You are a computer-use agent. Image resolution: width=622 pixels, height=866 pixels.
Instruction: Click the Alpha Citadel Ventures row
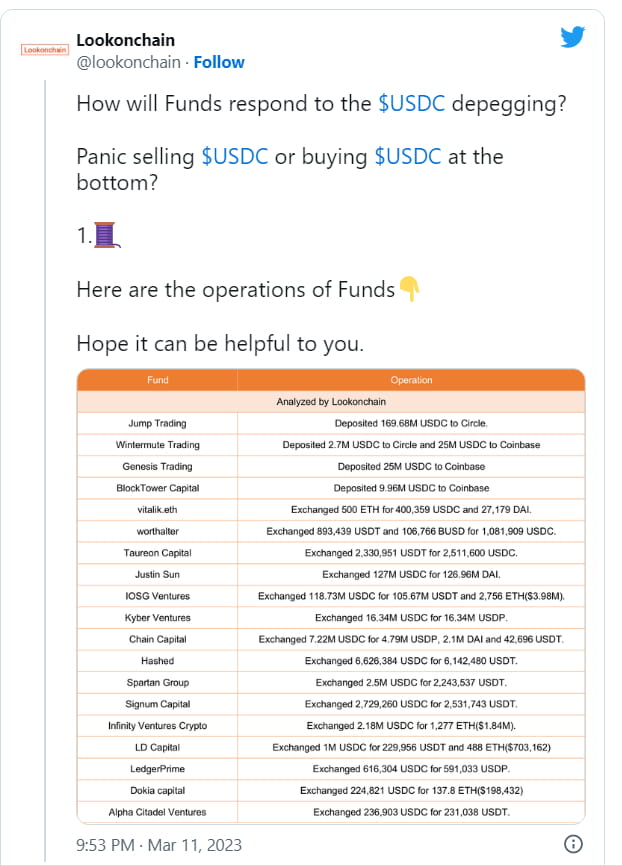(x=331, y=812)
